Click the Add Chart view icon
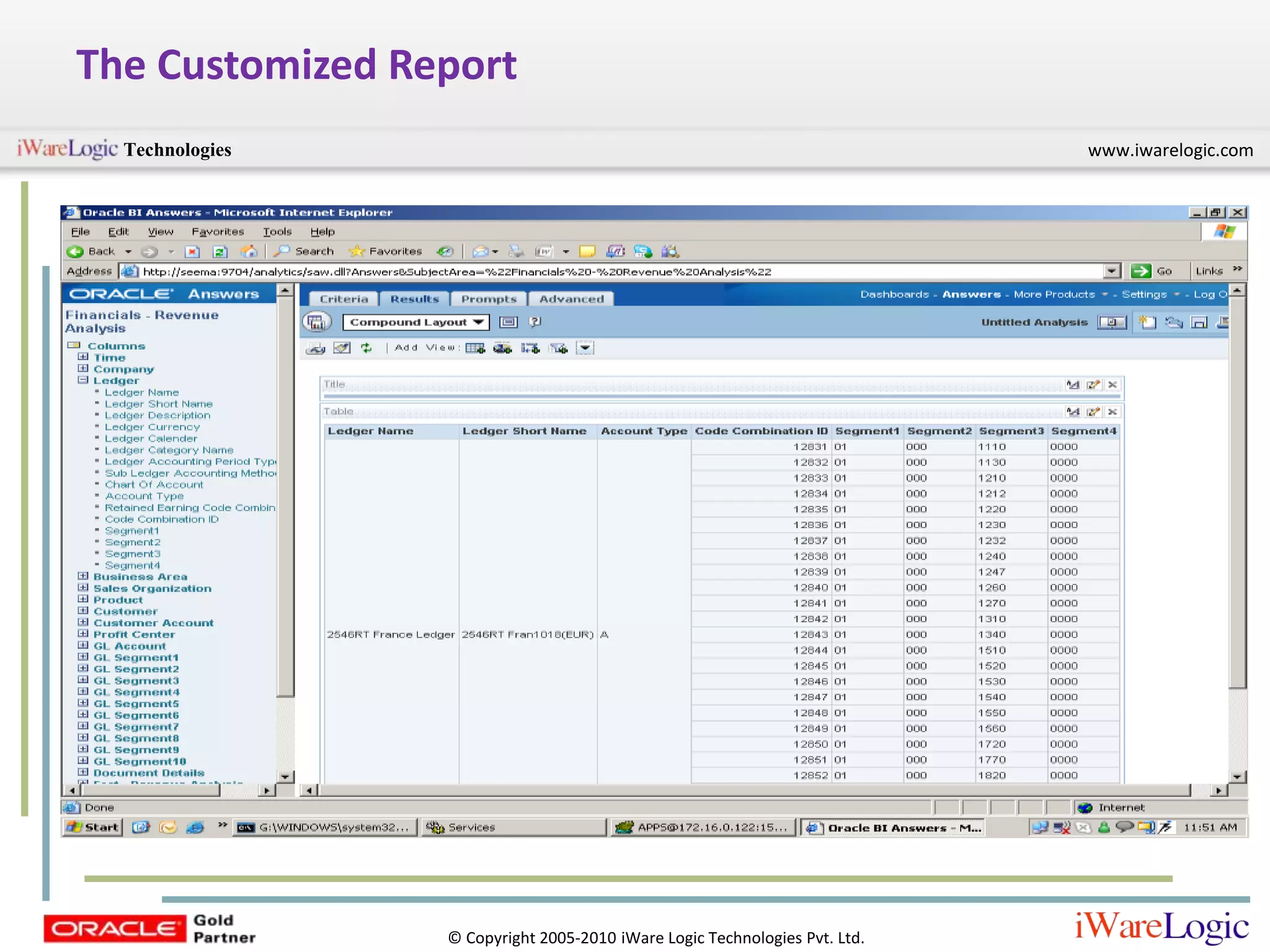Image resolution: width=1270 pixels, height=952 pixels. coord(502,348)
